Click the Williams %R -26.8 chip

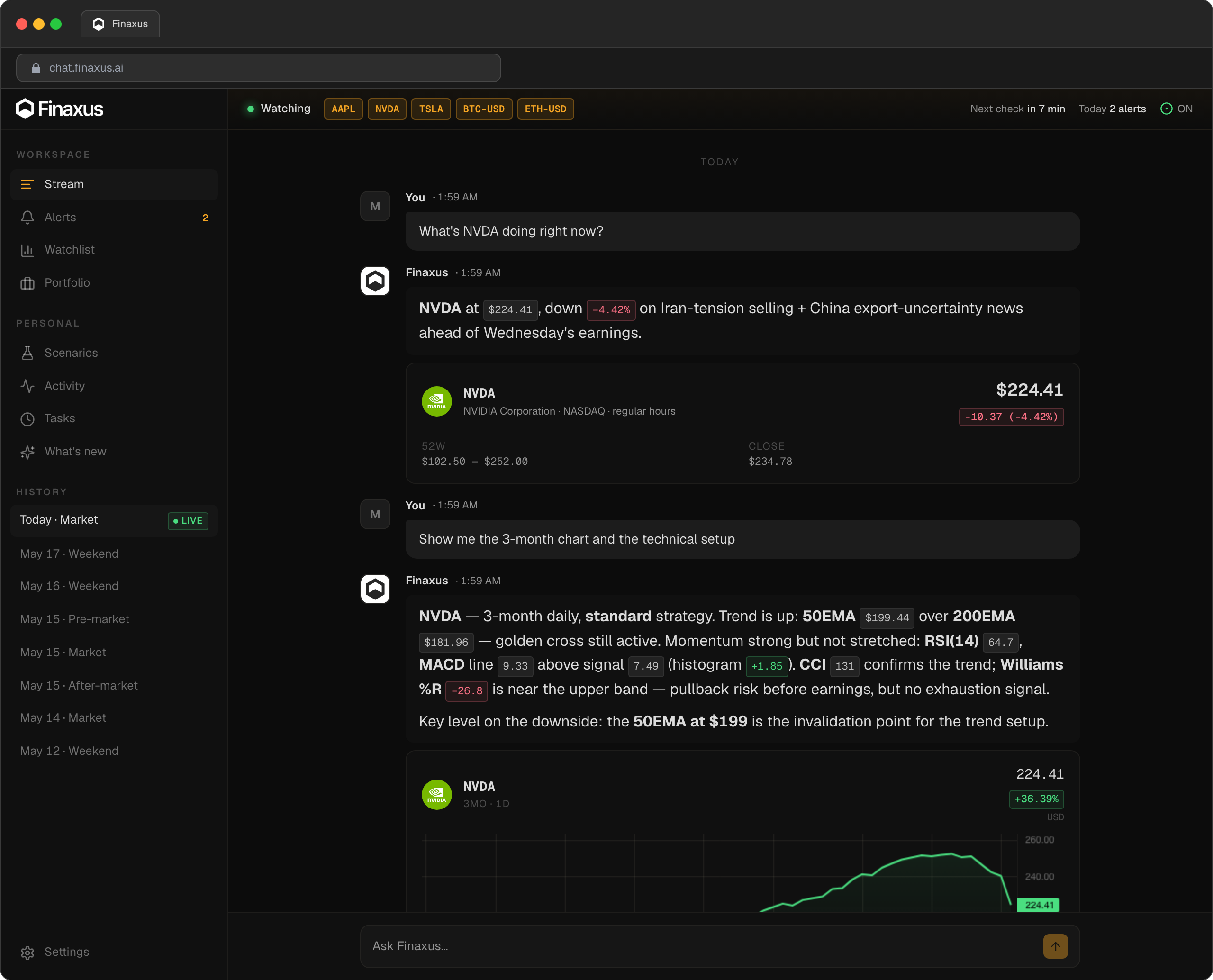(466, 691)
